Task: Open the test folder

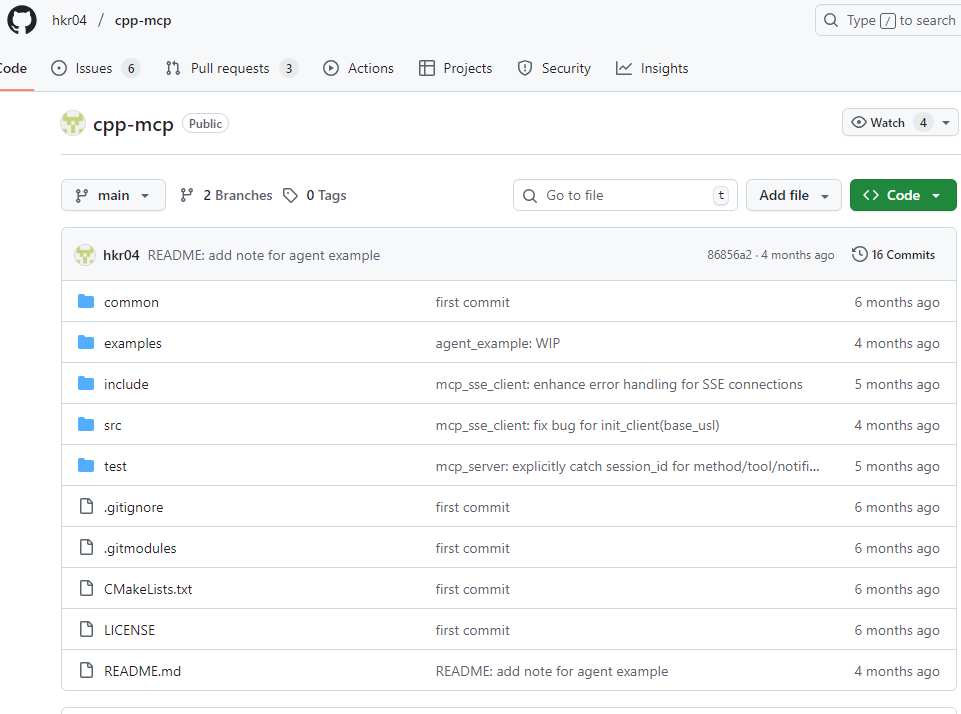Action: [115, 466]
